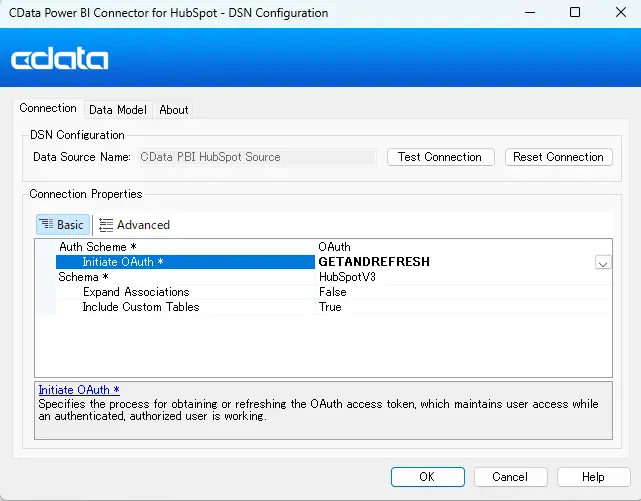Click the HubSpotV3 schema value
Image resolution: width=641 pixels, height=501 pixels.
point(347,277)
